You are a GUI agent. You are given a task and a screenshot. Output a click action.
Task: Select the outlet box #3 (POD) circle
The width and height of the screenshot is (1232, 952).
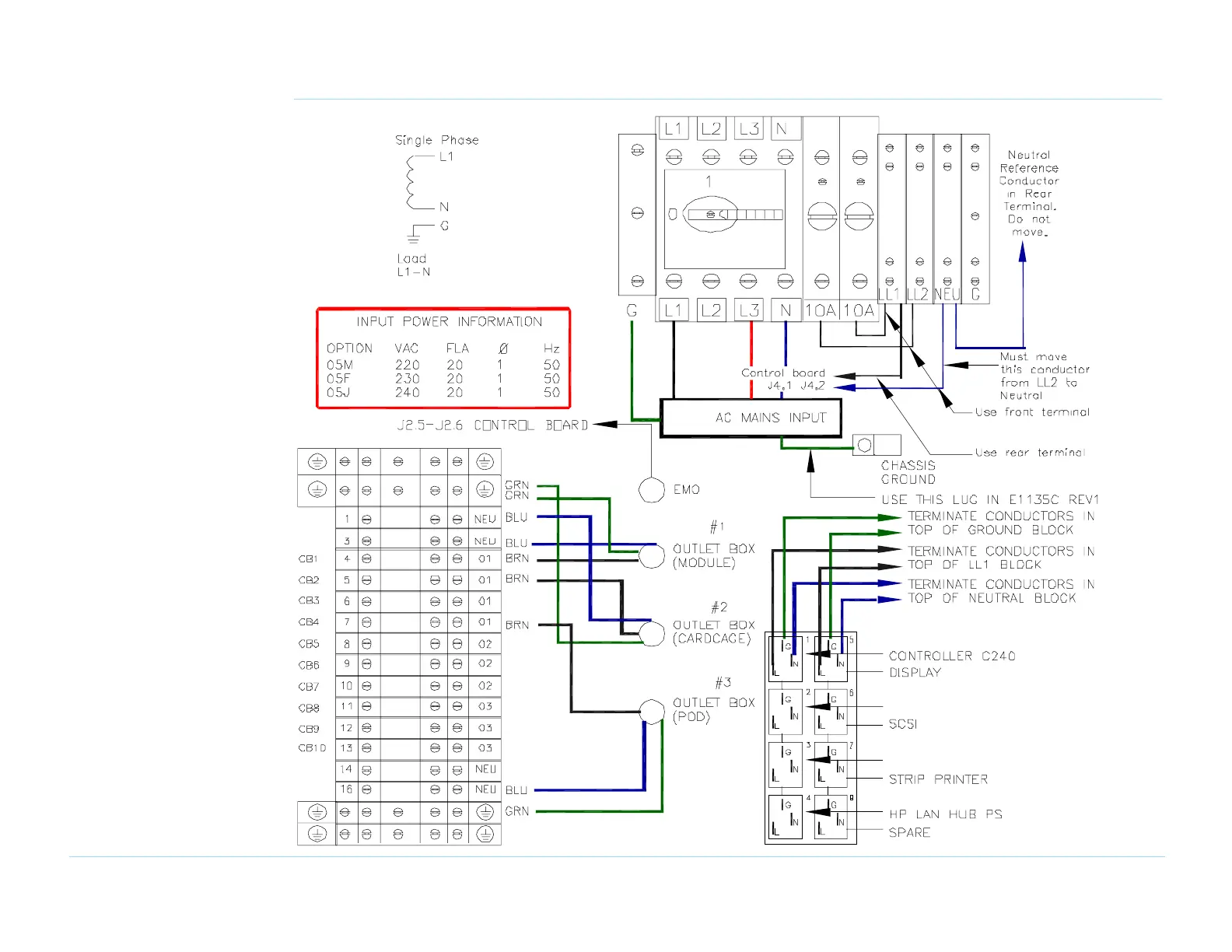point(652,711)
